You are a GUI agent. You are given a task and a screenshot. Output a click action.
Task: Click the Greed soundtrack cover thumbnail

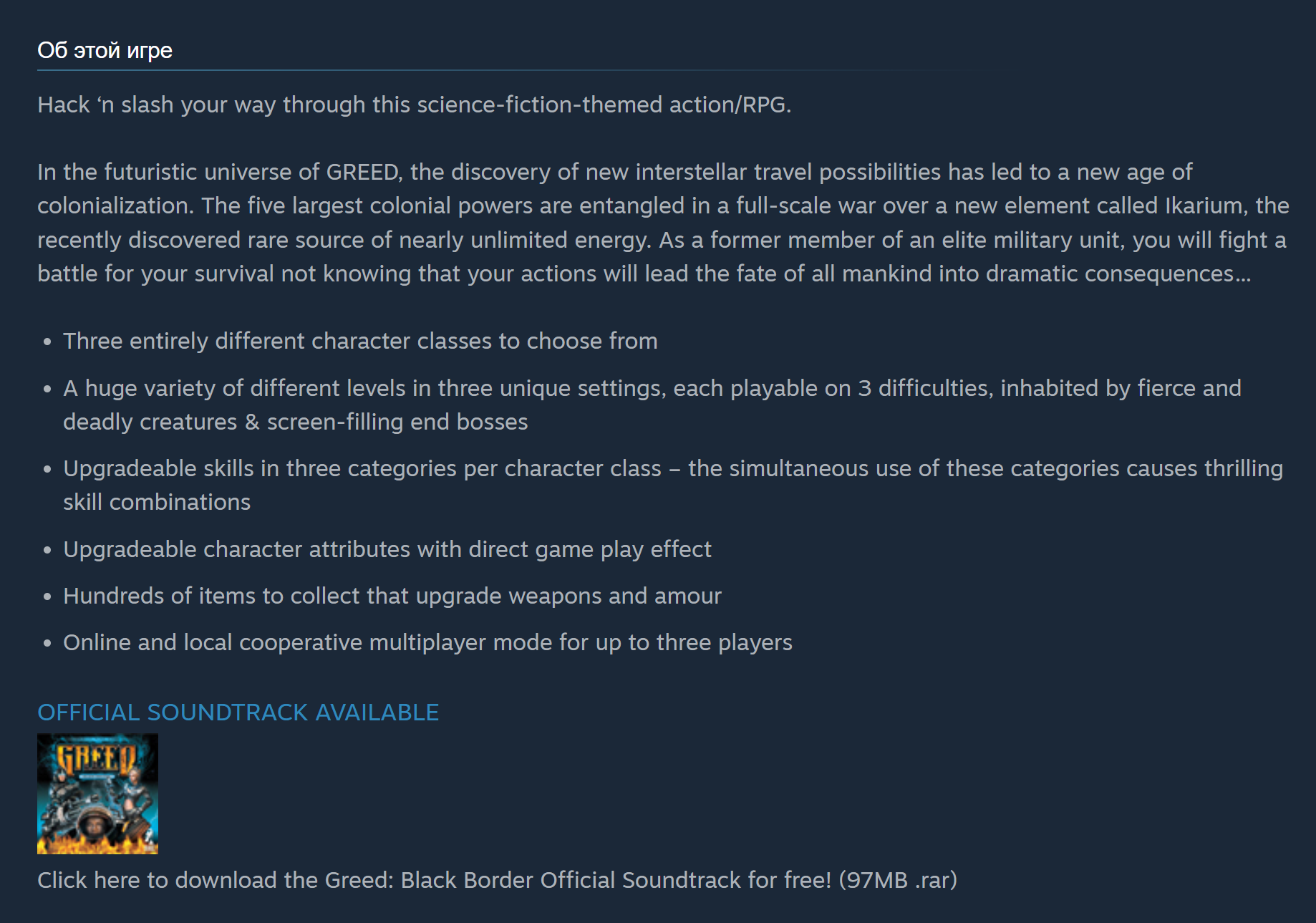(97, 793)
